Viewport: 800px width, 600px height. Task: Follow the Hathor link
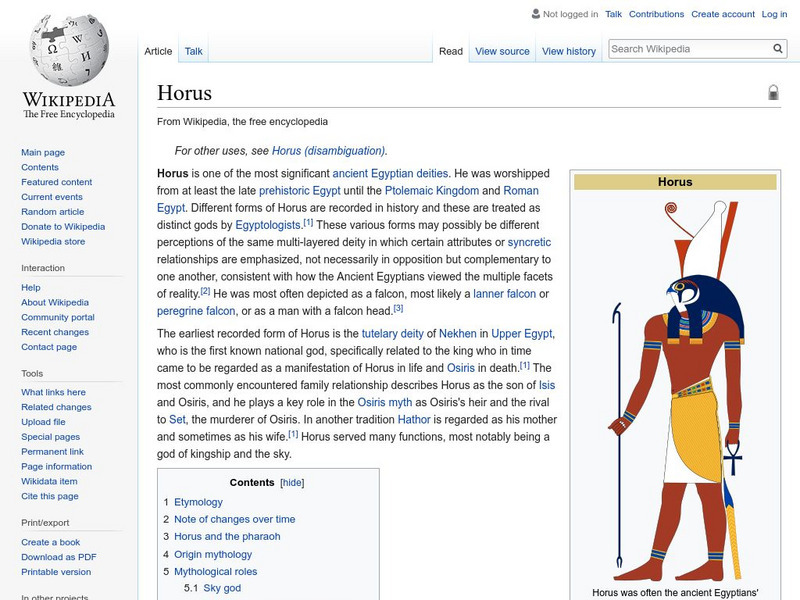coord(414,419)
